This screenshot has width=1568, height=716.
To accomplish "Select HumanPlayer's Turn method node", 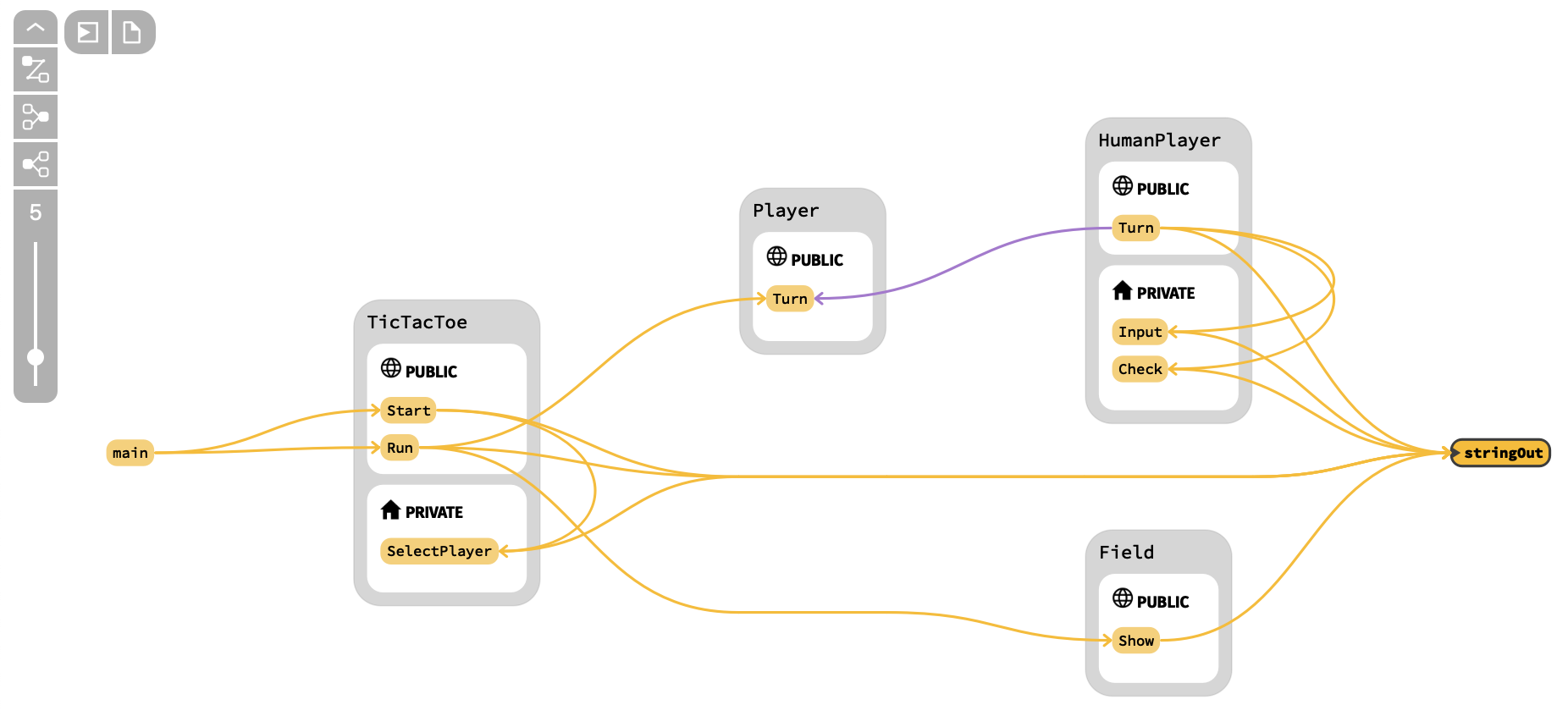I will 1135,228.
